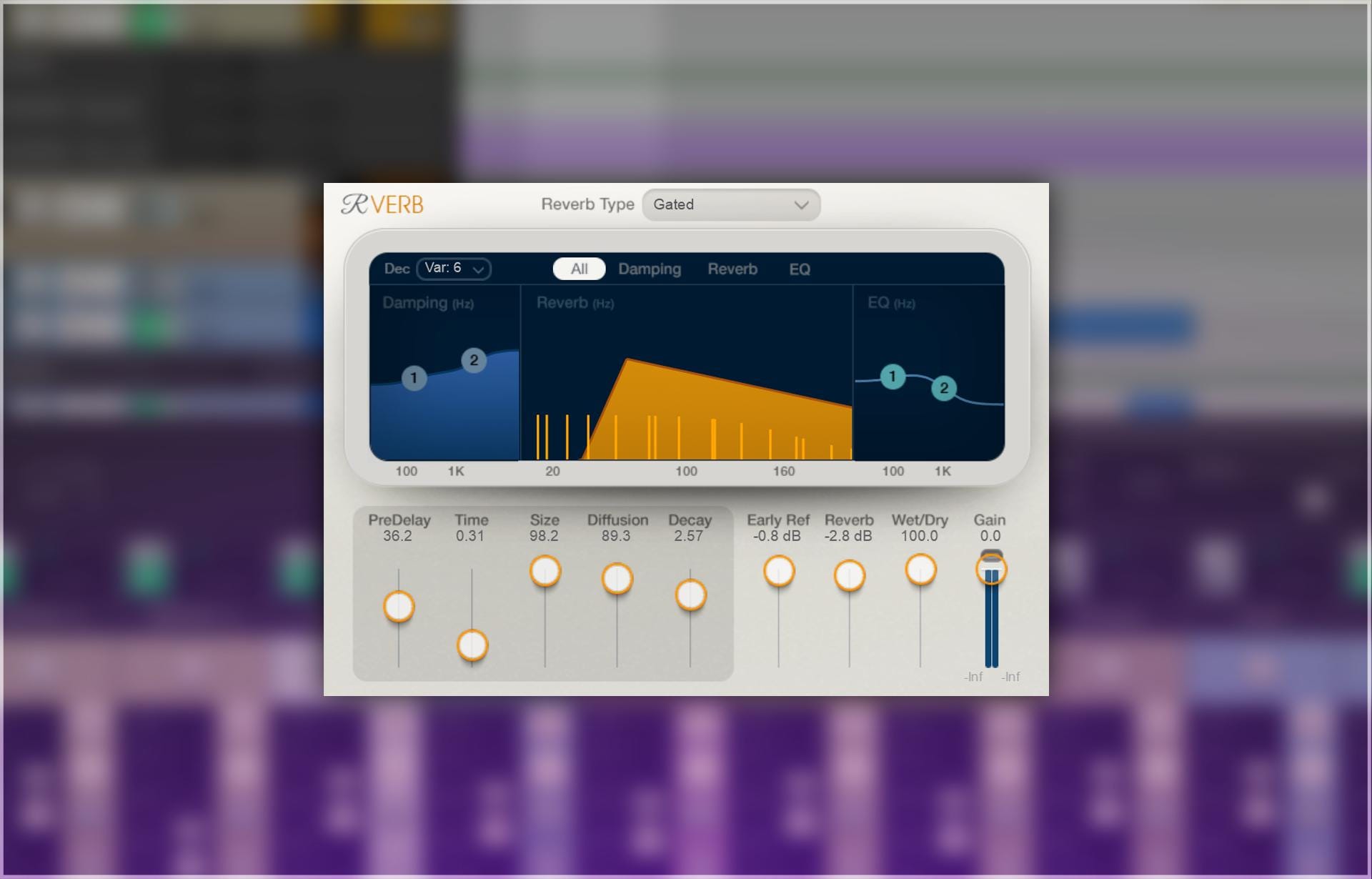The height and width of the screenshot is (879, 1372).
Task: Click the PreDelay value 36.2
Action: click(397, 536)
